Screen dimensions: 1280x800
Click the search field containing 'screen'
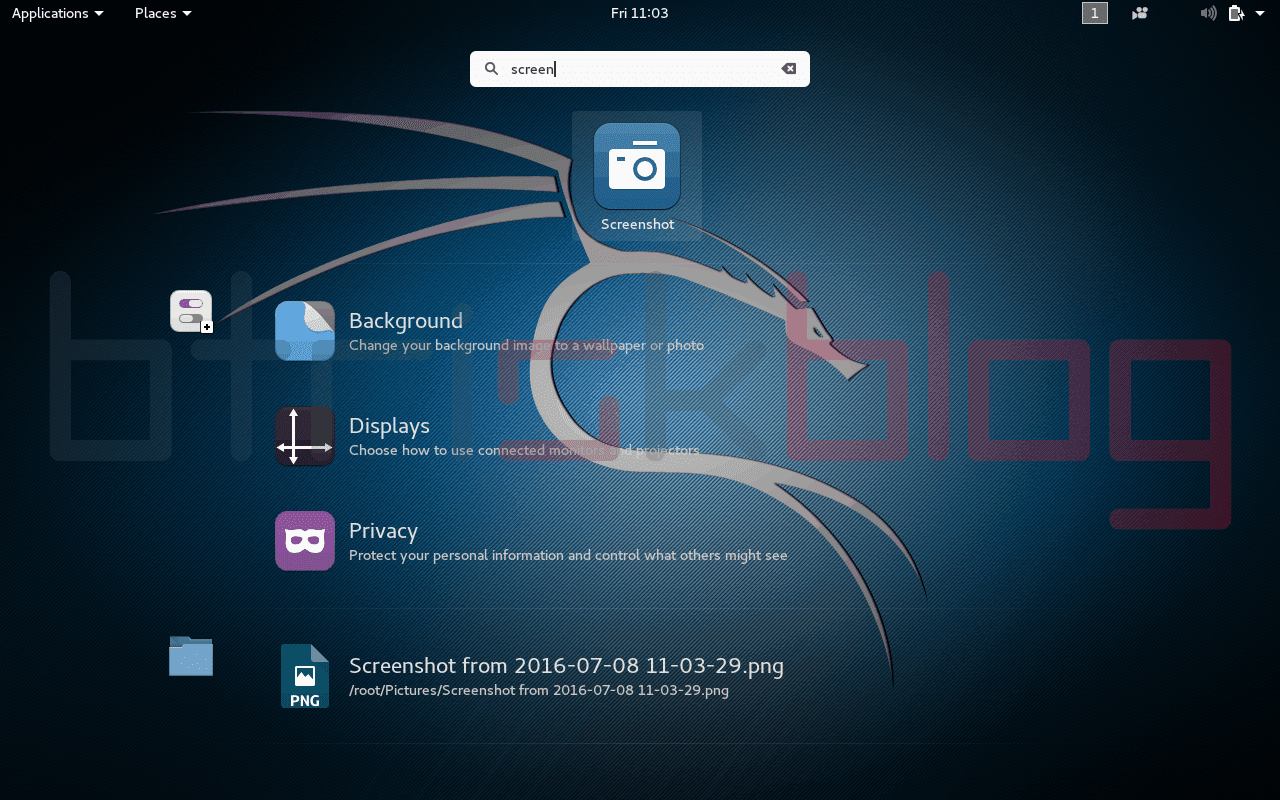click(x=640, y=69)
